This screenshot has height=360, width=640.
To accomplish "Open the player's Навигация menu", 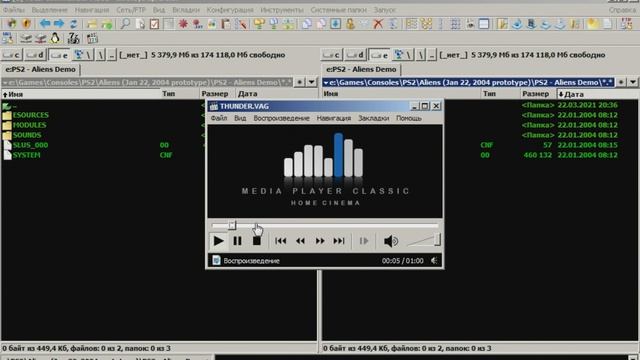I will click(333, 118).
